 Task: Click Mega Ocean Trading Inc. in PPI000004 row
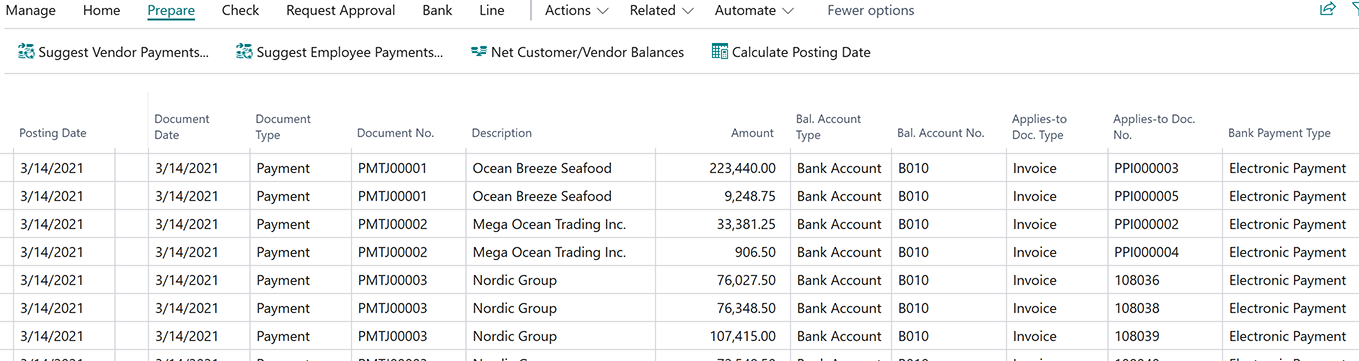(549, 252)
